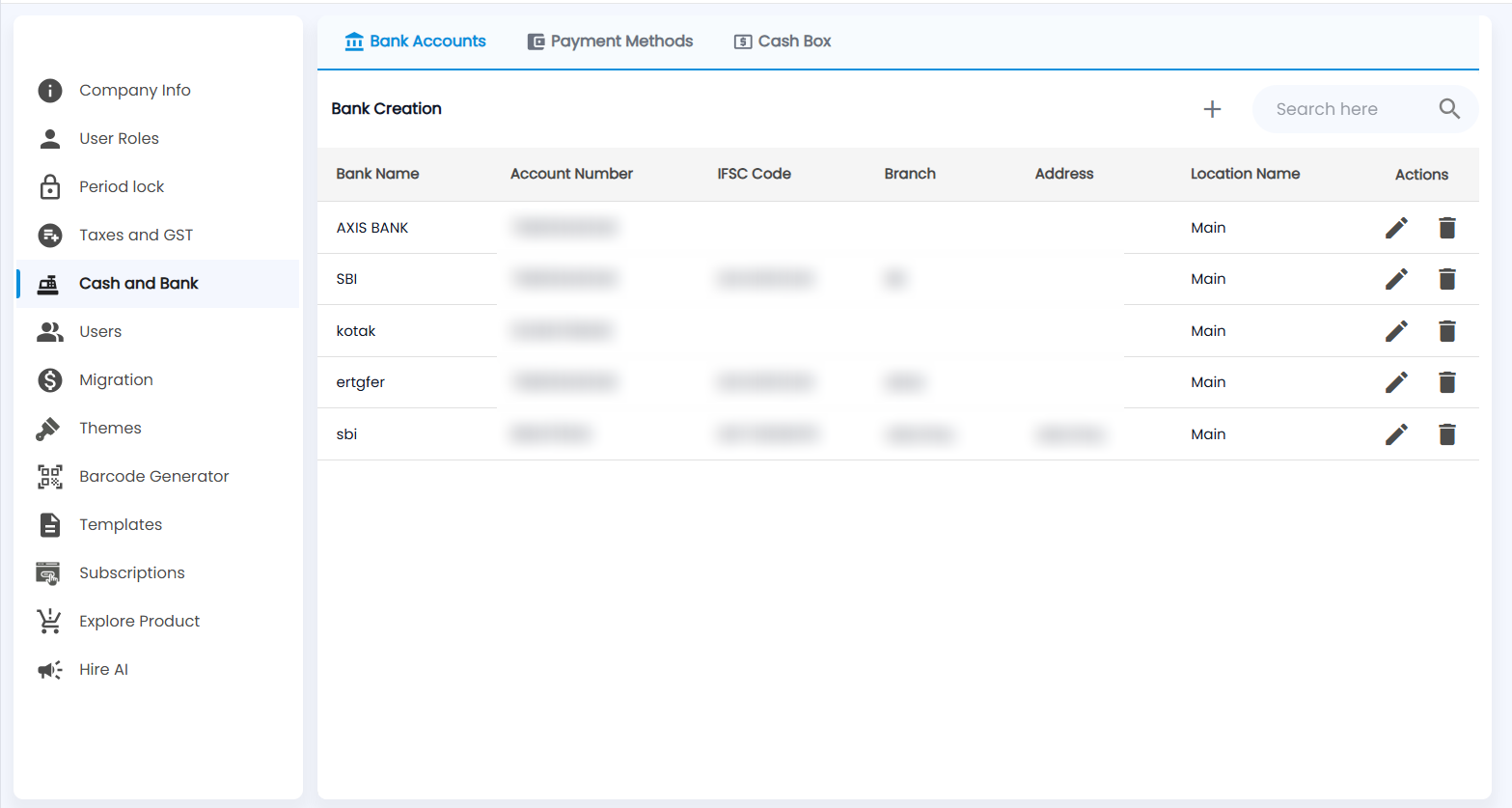Viewport: 1512px width, 808px height.
Task: Select the AXIS BANK name cell
Action: (x=372, y=228)
